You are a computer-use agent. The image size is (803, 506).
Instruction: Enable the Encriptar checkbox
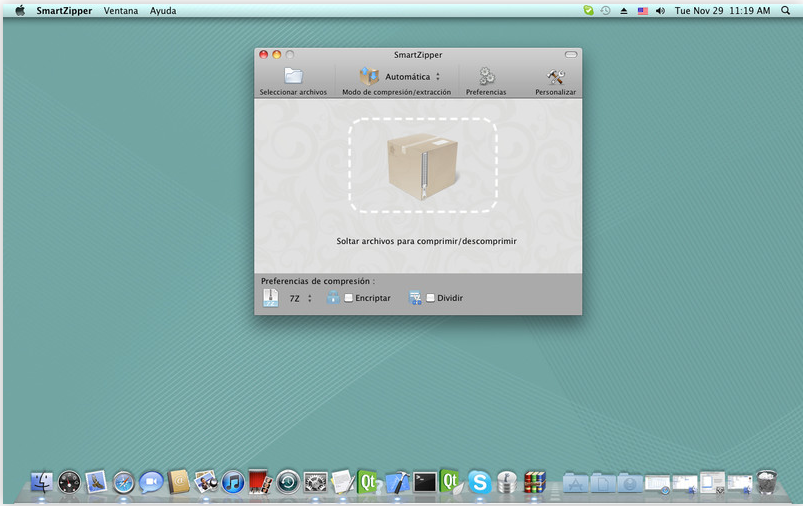pyautogui.click(x=348, y=298)
